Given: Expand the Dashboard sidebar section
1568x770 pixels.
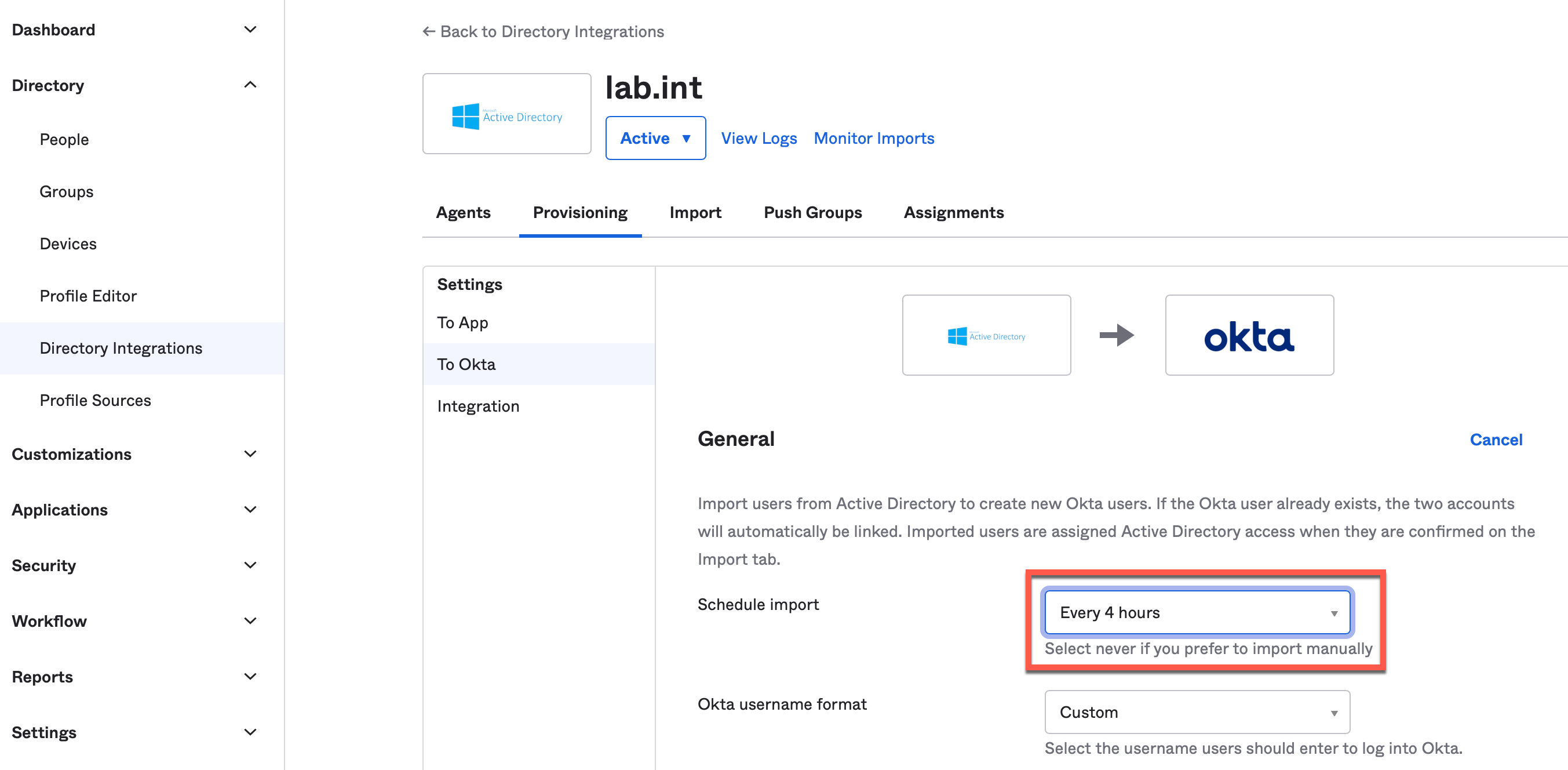Looking at the screenshot, I should tap(250, 30).
